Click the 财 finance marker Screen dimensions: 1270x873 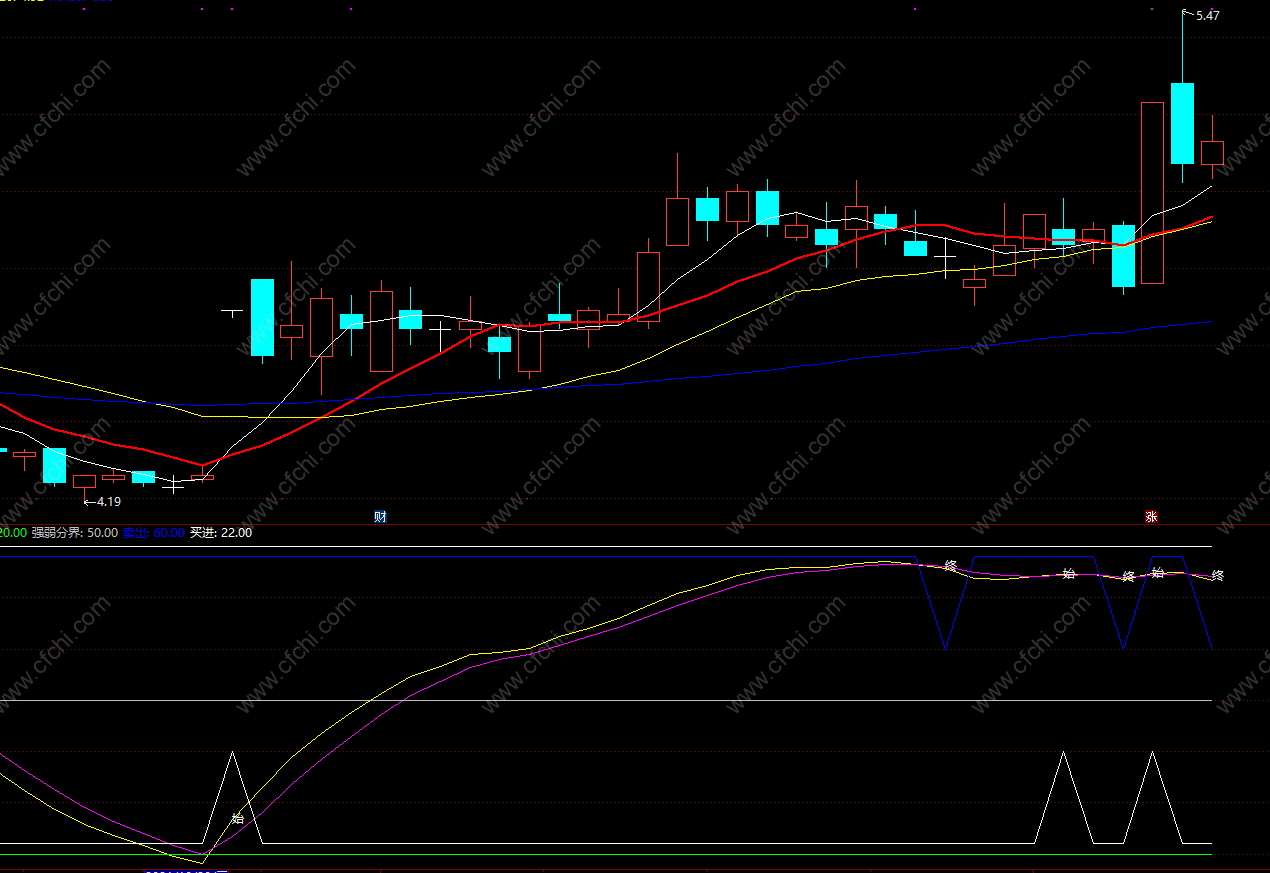point(380,517)
